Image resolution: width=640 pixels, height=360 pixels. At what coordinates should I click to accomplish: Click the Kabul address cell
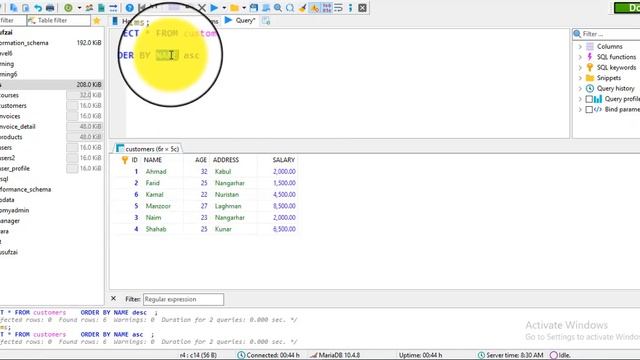pos(223,171)
